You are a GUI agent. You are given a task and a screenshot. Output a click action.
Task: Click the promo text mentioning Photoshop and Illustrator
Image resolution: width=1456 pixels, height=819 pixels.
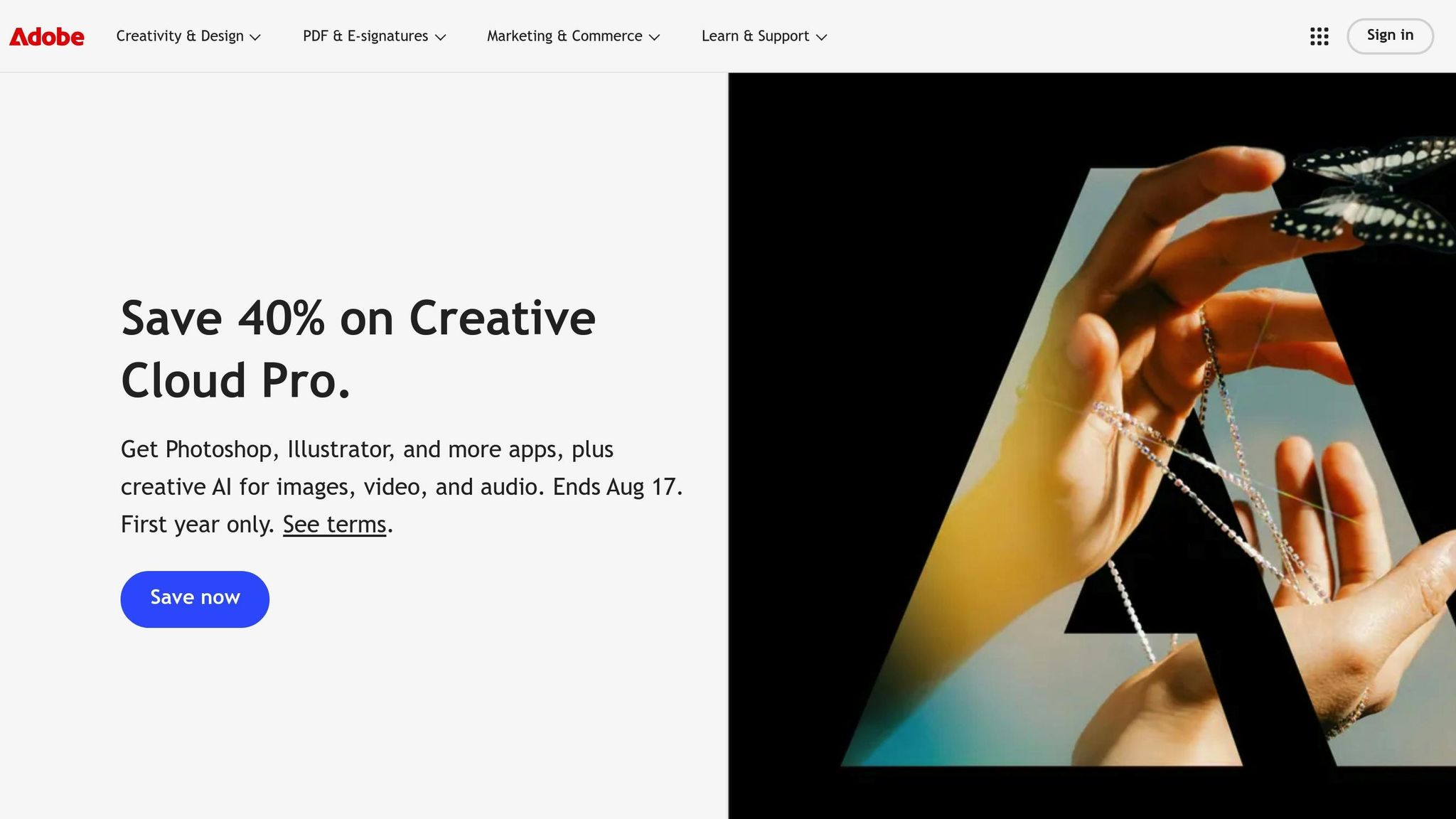[402, 486]
